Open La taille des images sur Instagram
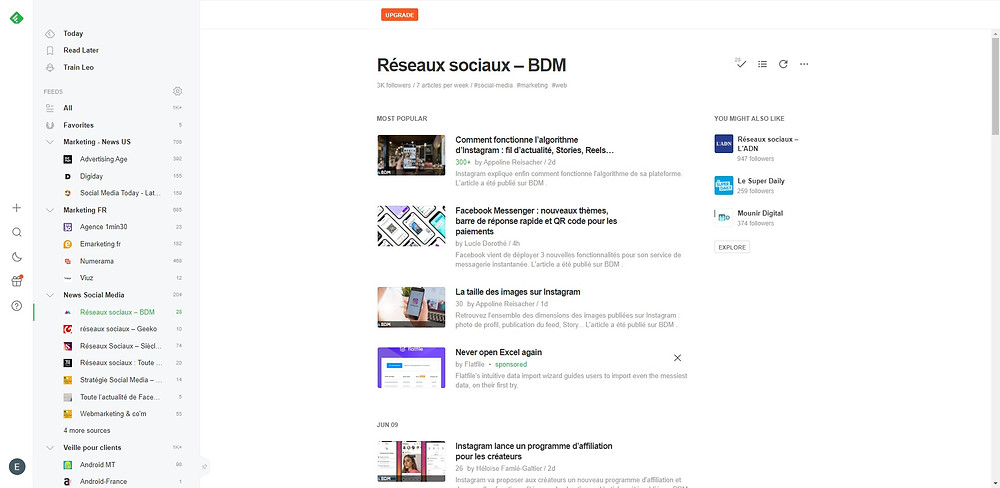This screenshot has height=488, width=1000. [518, 292]
